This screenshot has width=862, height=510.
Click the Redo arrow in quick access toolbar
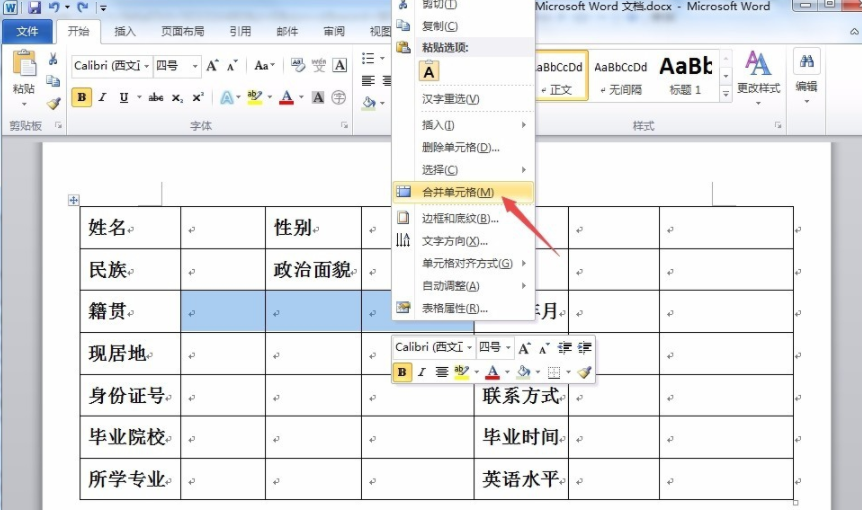click(x=82, y=8)
